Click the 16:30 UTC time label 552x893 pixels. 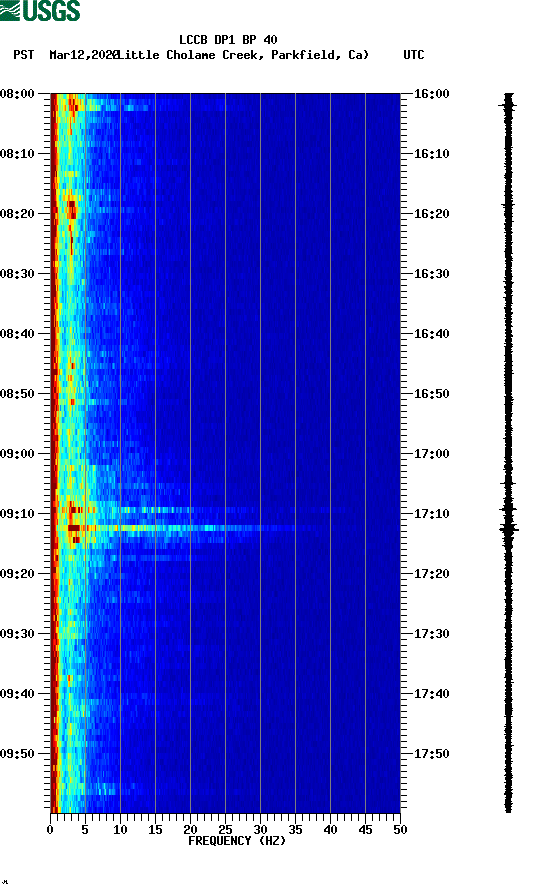431,274
